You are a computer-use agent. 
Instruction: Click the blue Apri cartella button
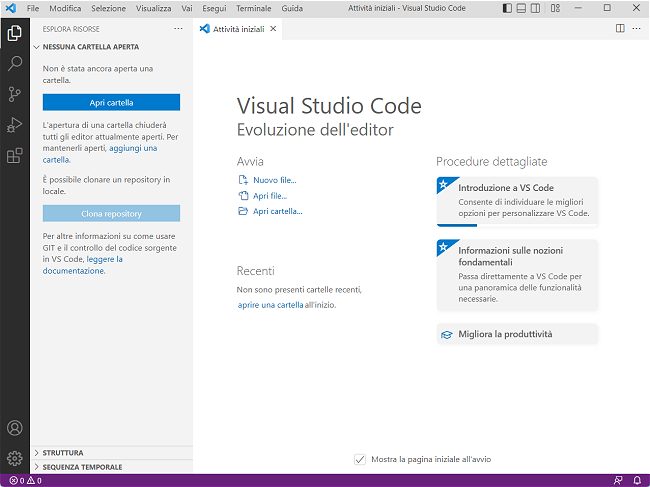pos(111,102)
